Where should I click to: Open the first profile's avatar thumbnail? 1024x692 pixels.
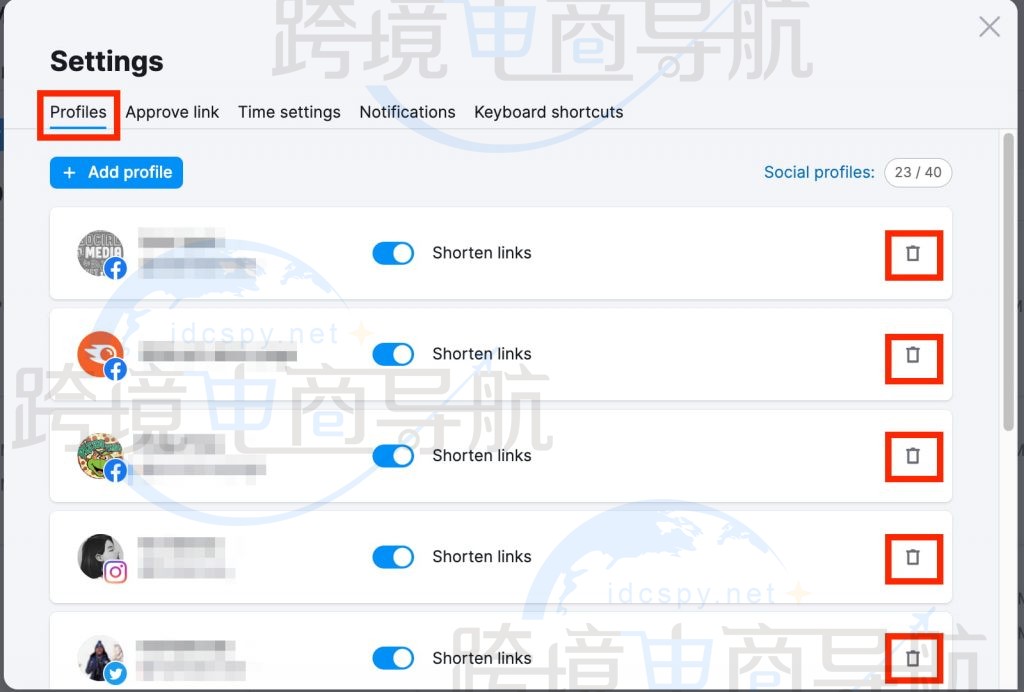(101, 253)
